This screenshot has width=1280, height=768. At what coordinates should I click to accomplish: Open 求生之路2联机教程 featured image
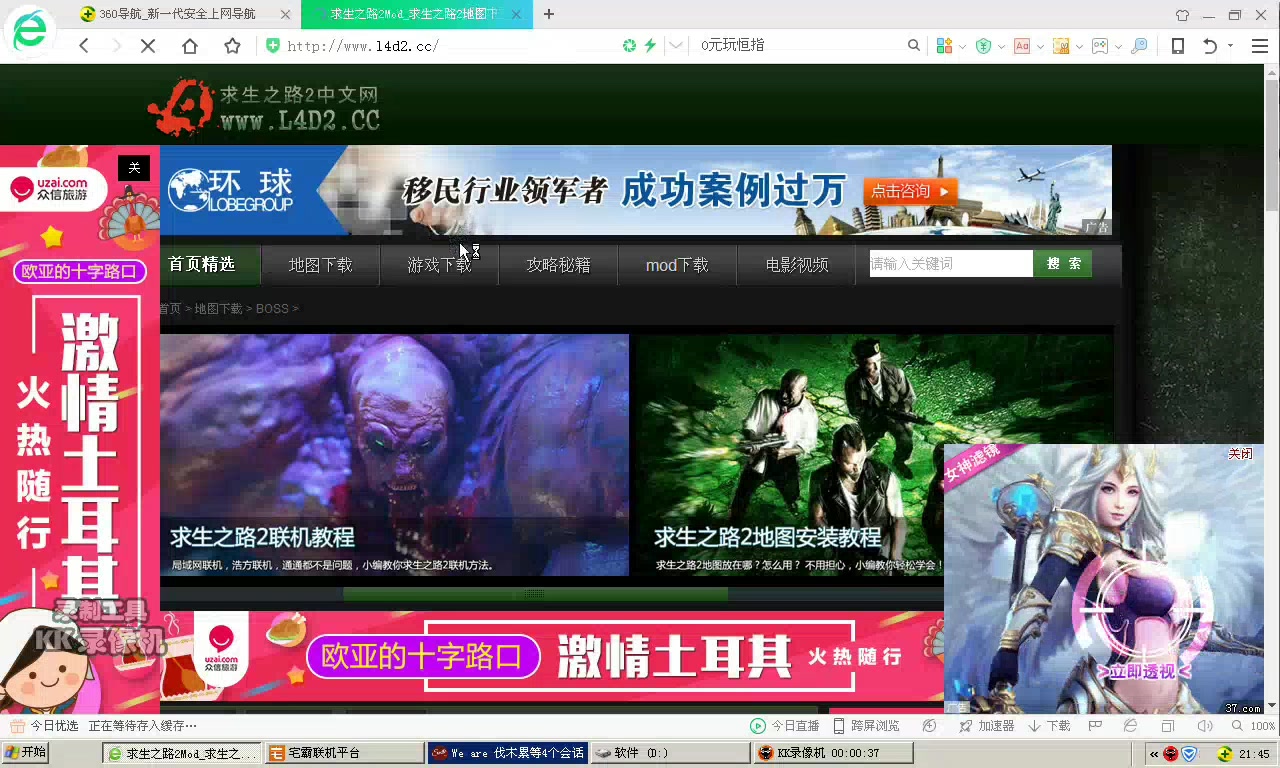click(x=394, y=455)
